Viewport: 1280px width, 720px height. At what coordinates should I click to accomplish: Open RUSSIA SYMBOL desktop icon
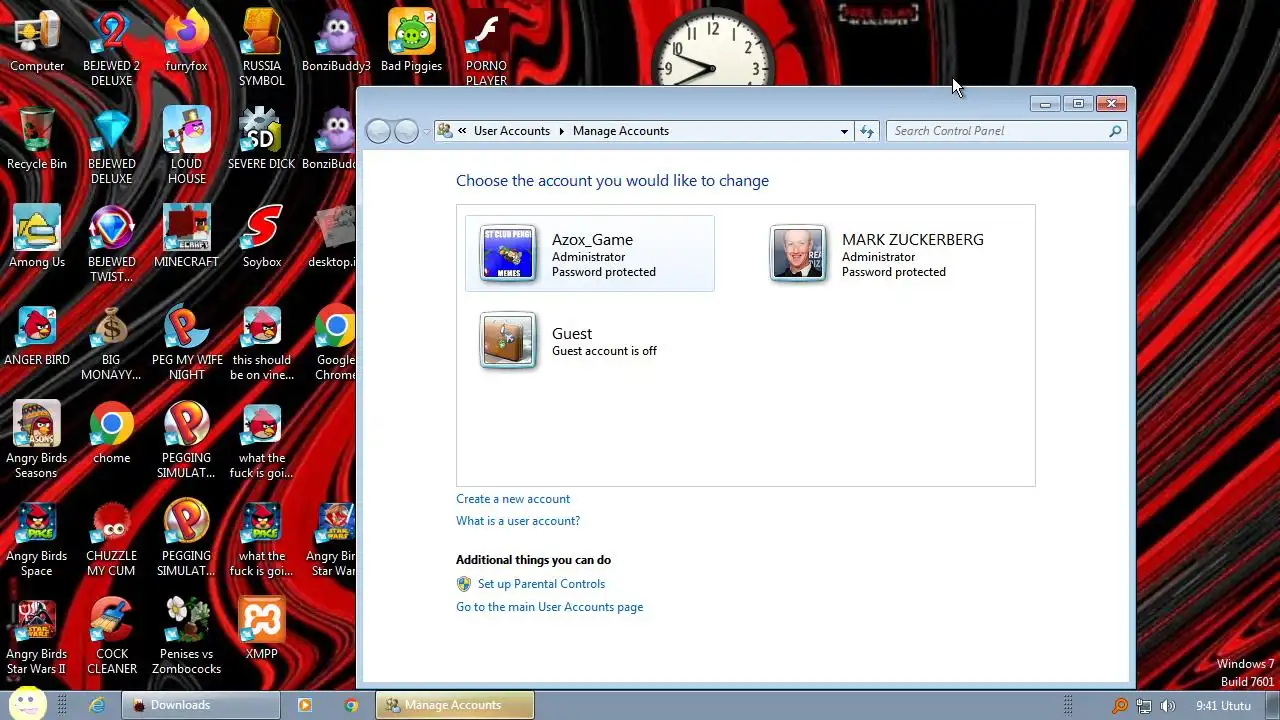click(x=262, y=48)
